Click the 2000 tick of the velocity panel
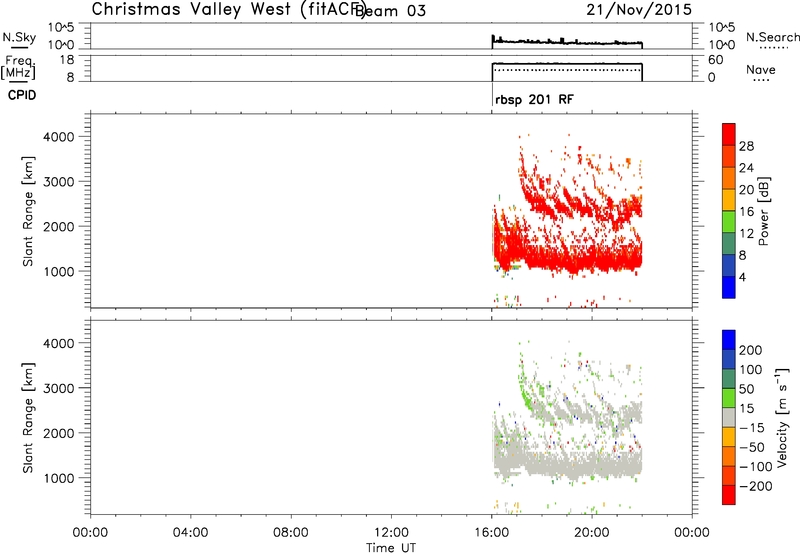The image size is (800, 554). pyautogui.click(x=59, y=433)
